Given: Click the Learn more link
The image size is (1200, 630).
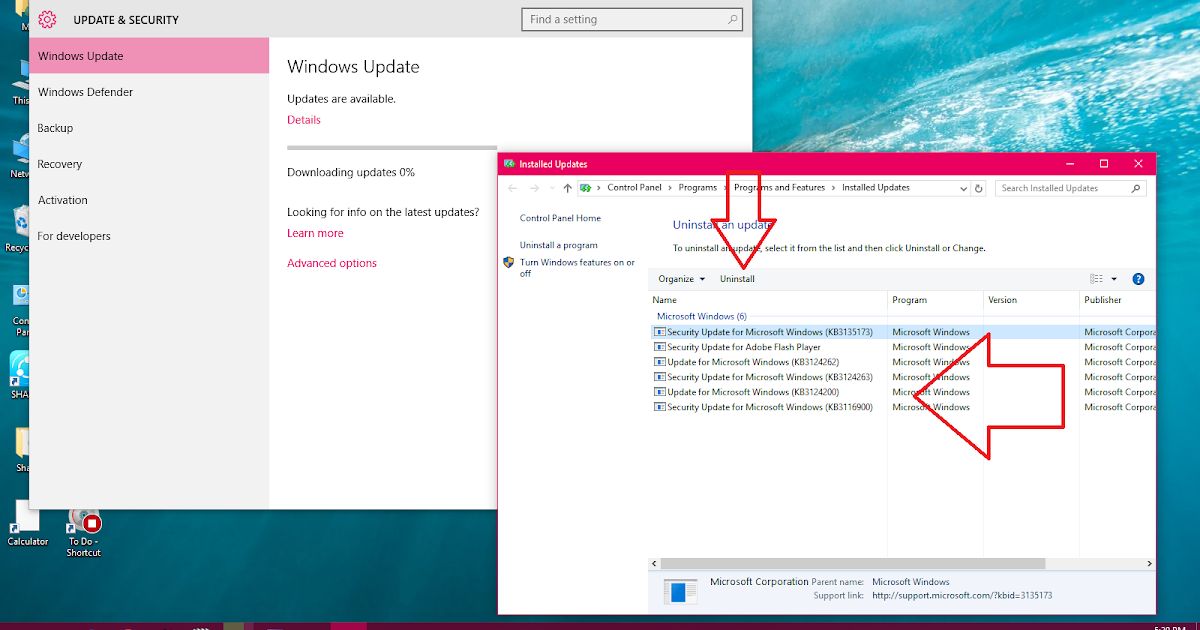Looking at the screenshot, I should [315, 233].
